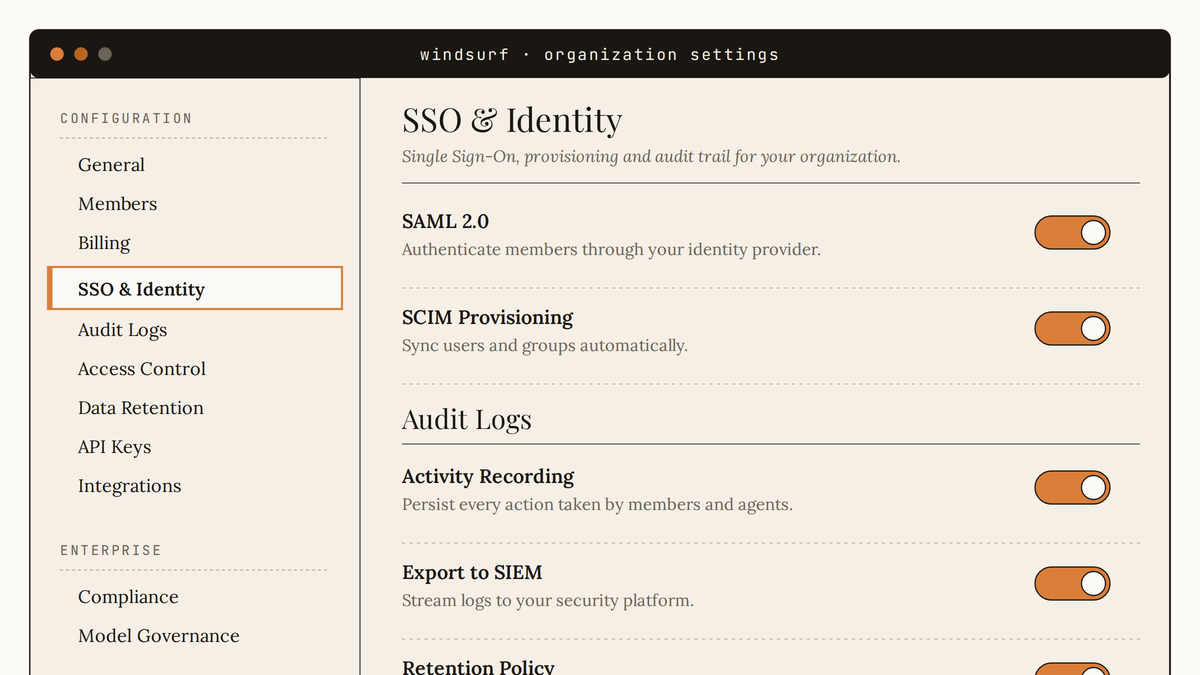Screen dimensions: 1200x675
Task: Toggle the Retention Policy switch
Action: click(1072, 668)
